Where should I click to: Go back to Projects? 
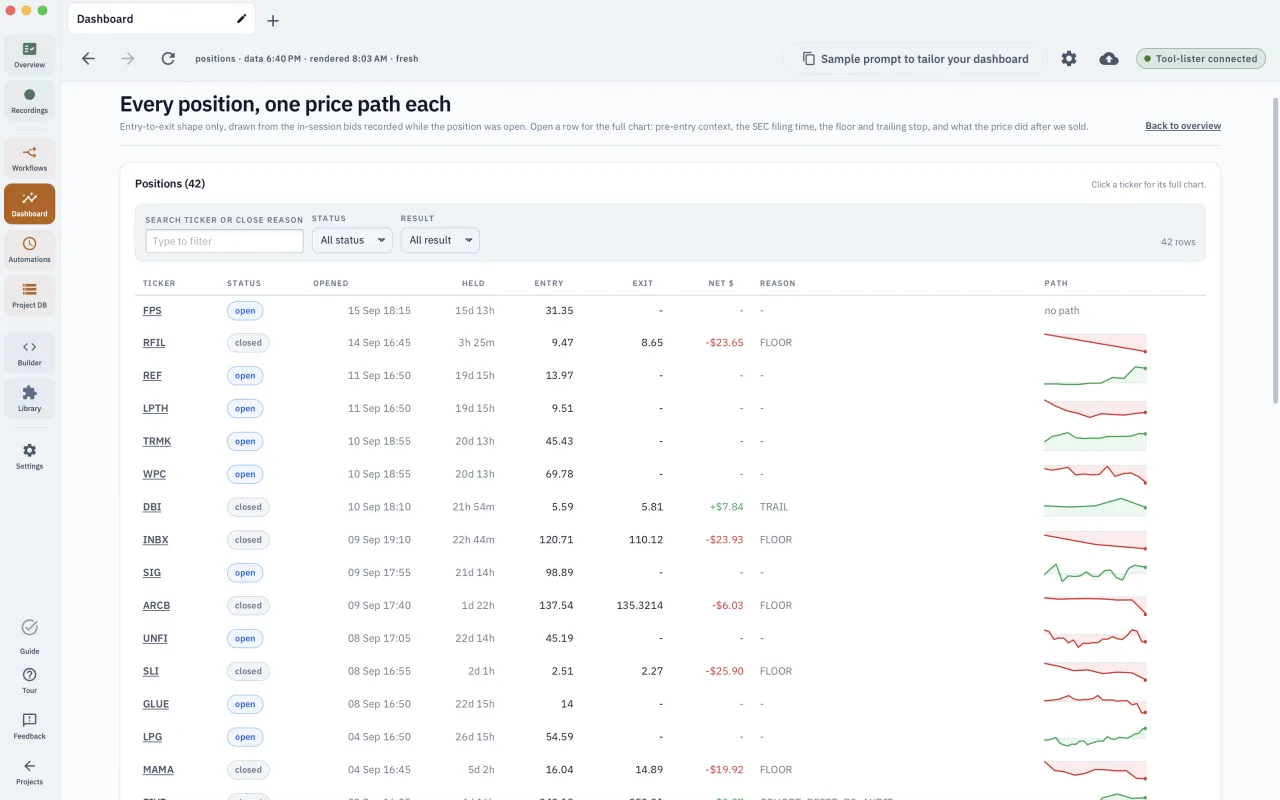29,773
